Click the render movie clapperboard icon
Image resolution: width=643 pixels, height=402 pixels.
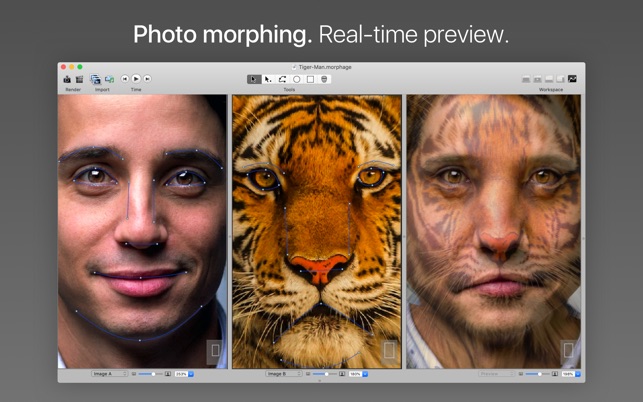click(79, 79)
